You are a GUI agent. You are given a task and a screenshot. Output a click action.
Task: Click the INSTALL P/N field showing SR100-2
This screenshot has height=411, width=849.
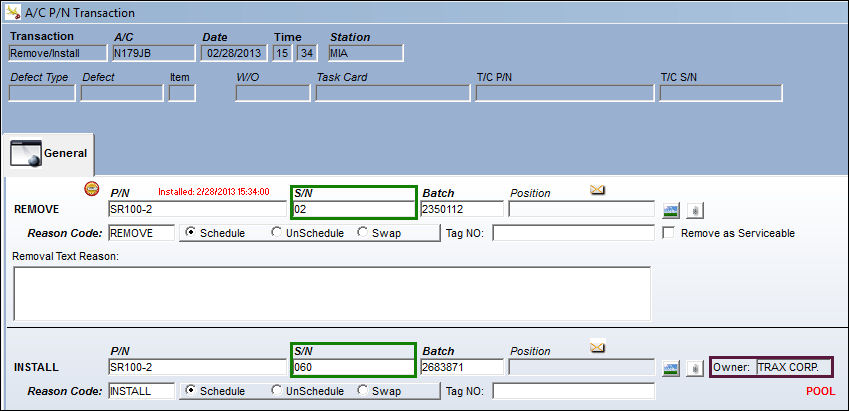197,367
